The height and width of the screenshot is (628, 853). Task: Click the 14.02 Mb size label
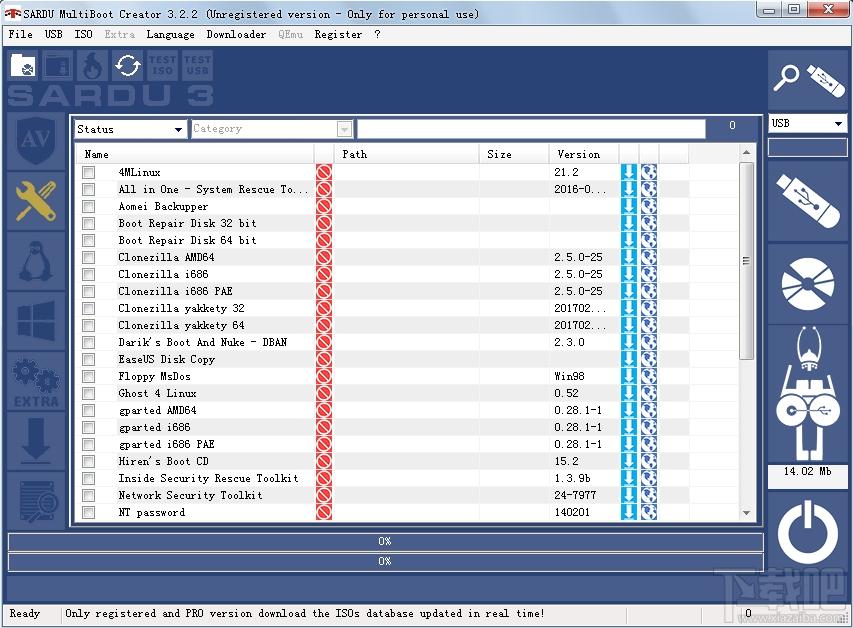tap(807, 471)
